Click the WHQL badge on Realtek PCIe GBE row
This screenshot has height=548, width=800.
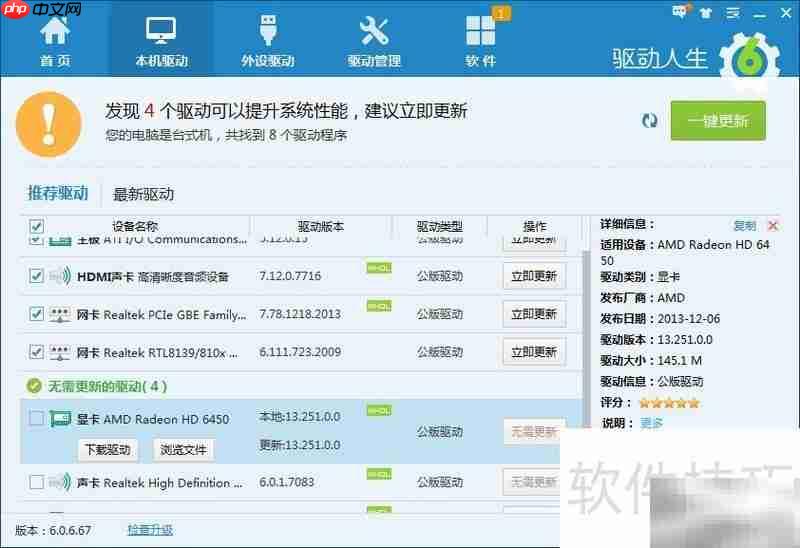pos(379,306)
